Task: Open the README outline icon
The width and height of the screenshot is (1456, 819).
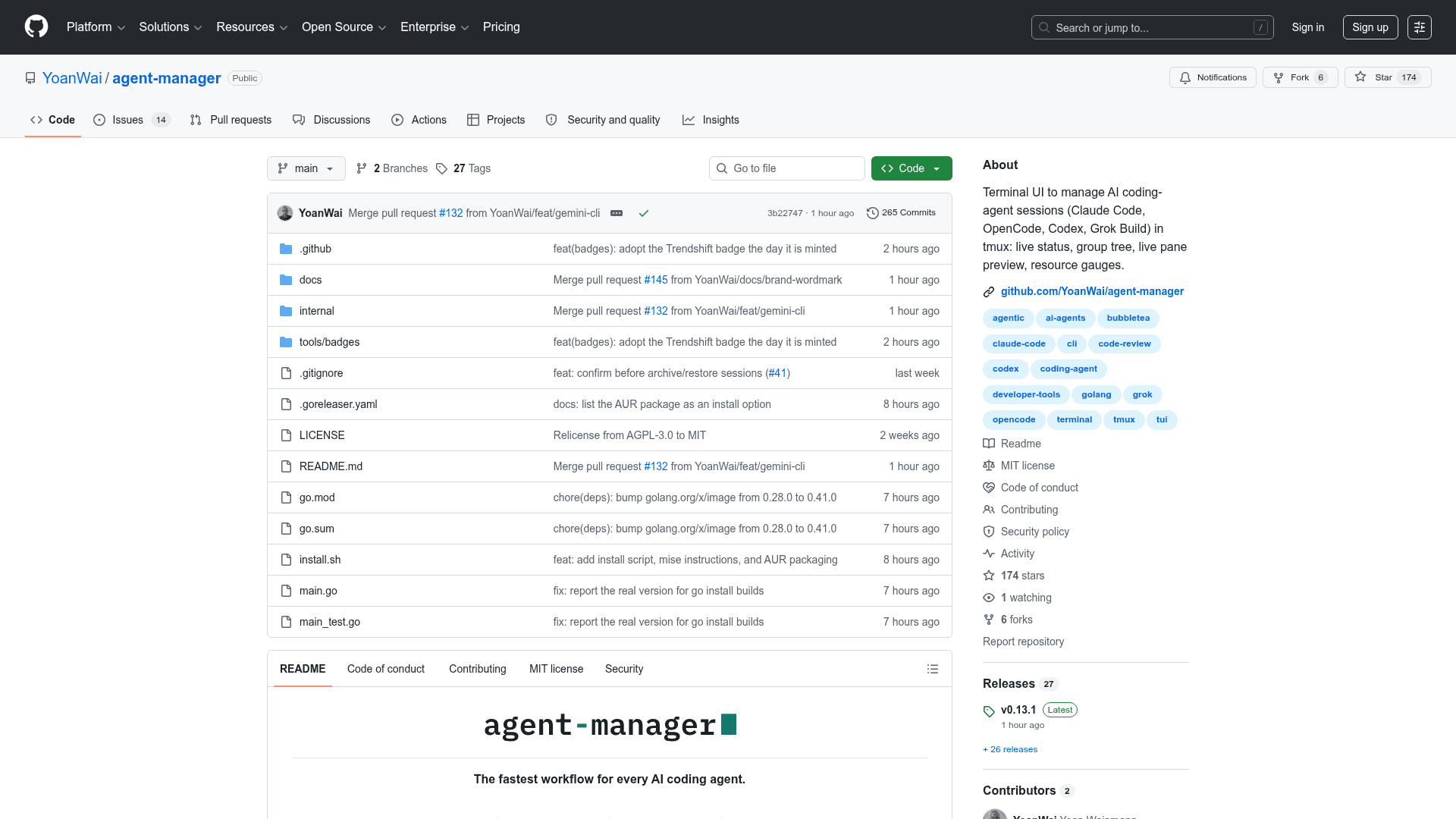Action: [933, 669]
